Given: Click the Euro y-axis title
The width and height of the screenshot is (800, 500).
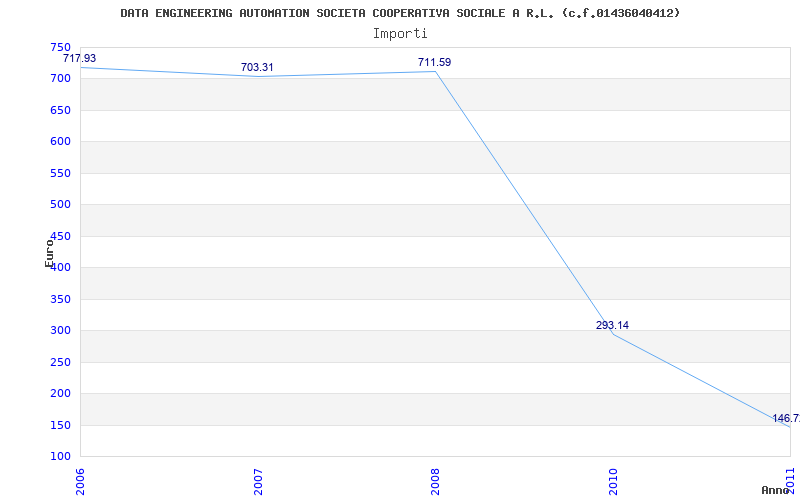Looking at the screenshot, I should (x=49, y=253).
